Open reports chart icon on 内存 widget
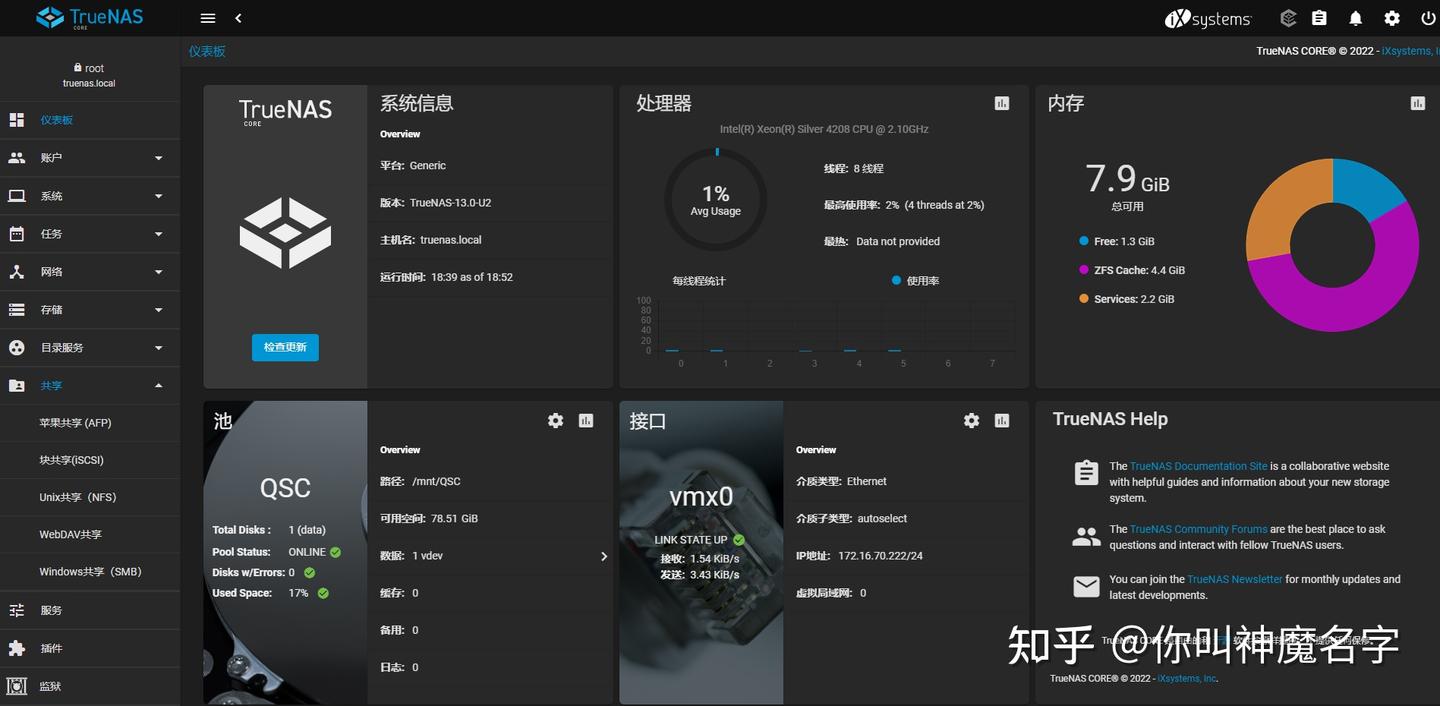This screenshot has width=1440, height=706. 1417,102
